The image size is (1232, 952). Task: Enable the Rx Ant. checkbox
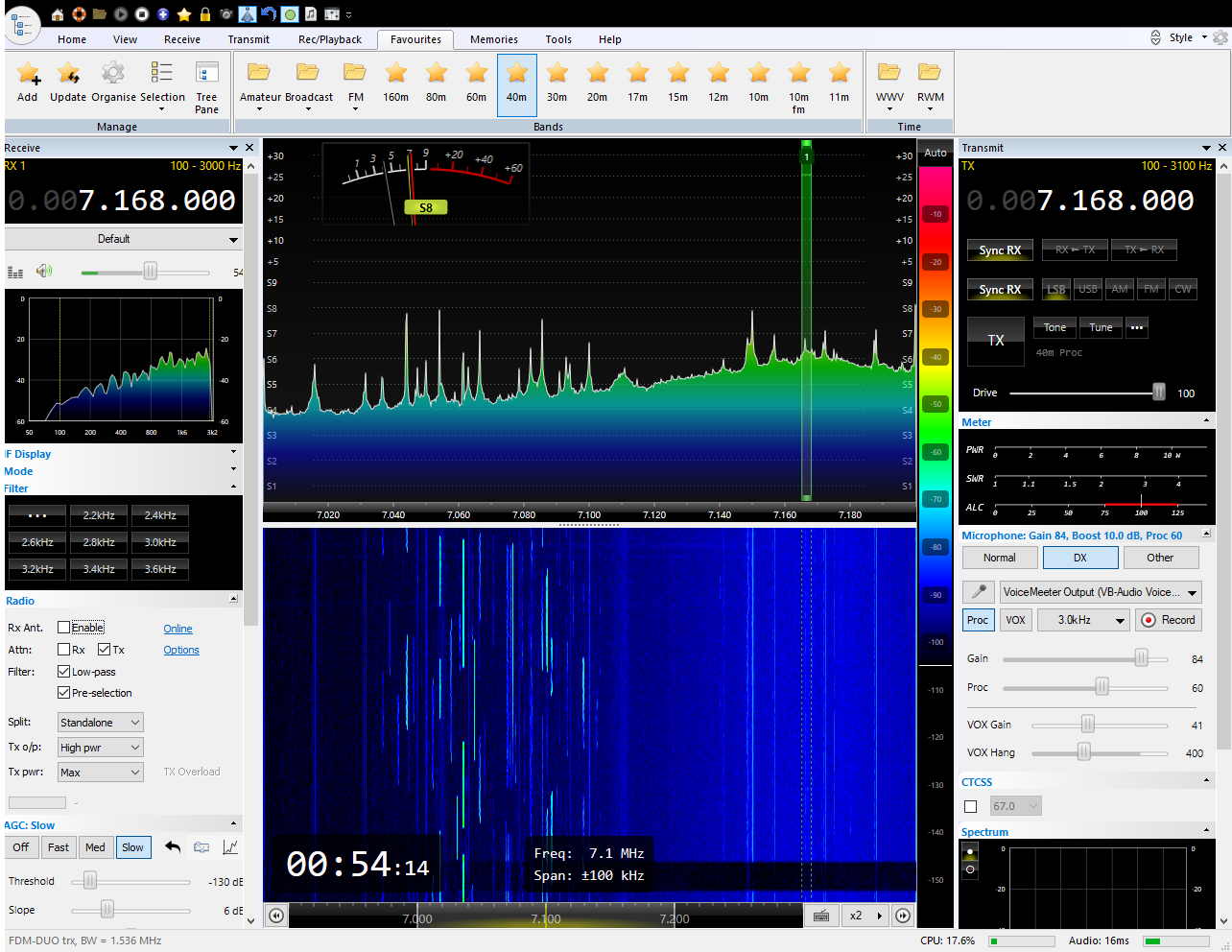click(x=64, y=628)
